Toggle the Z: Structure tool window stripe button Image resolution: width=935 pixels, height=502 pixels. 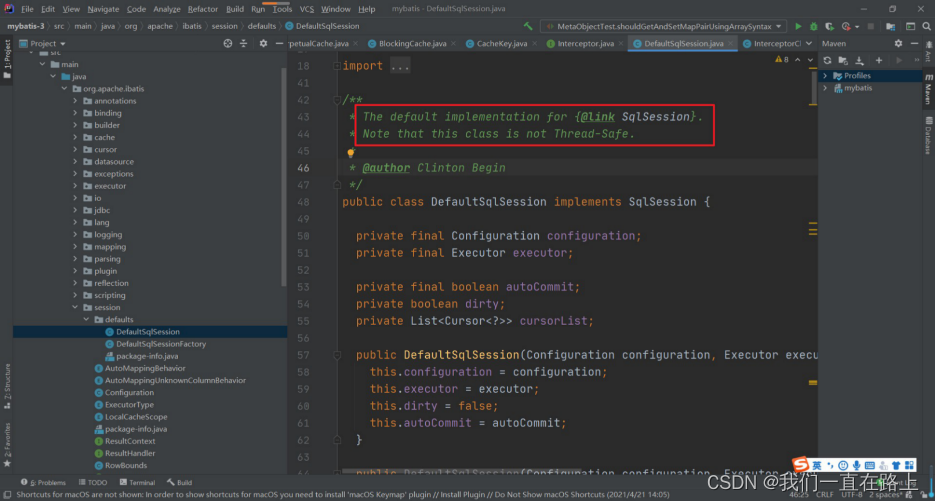click(7, 387)
